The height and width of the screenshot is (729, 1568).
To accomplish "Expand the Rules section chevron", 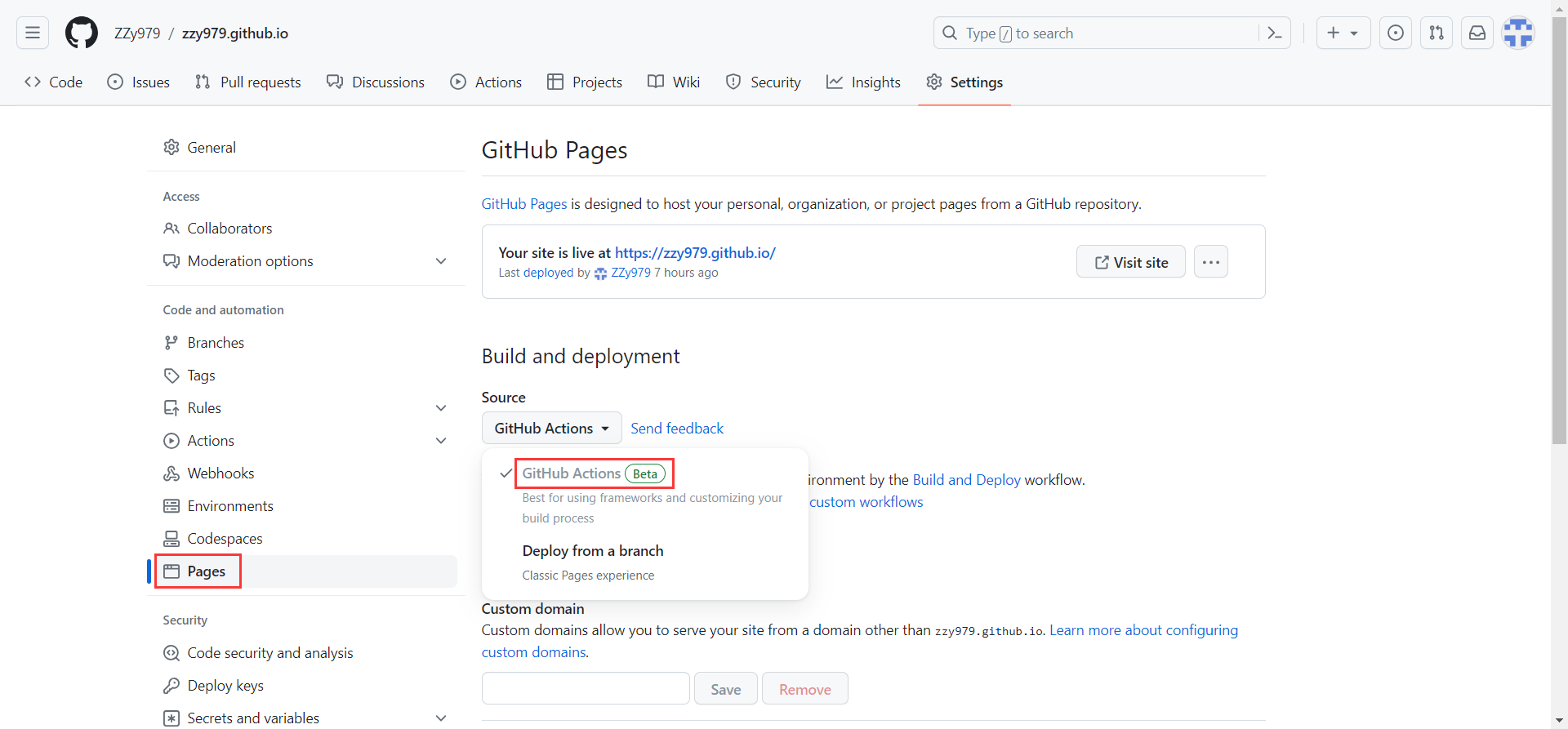I will tap(441, 408).
